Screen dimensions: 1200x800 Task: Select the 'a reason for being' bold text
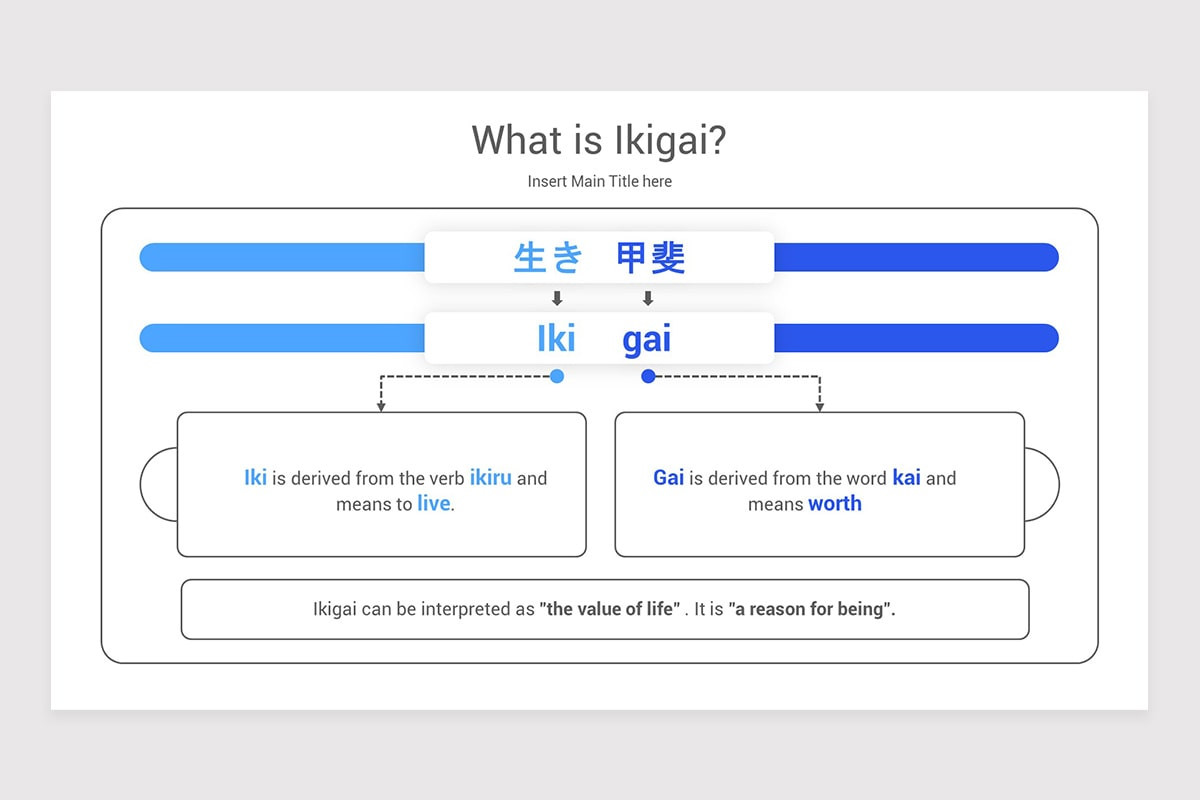tap(811, 609)
